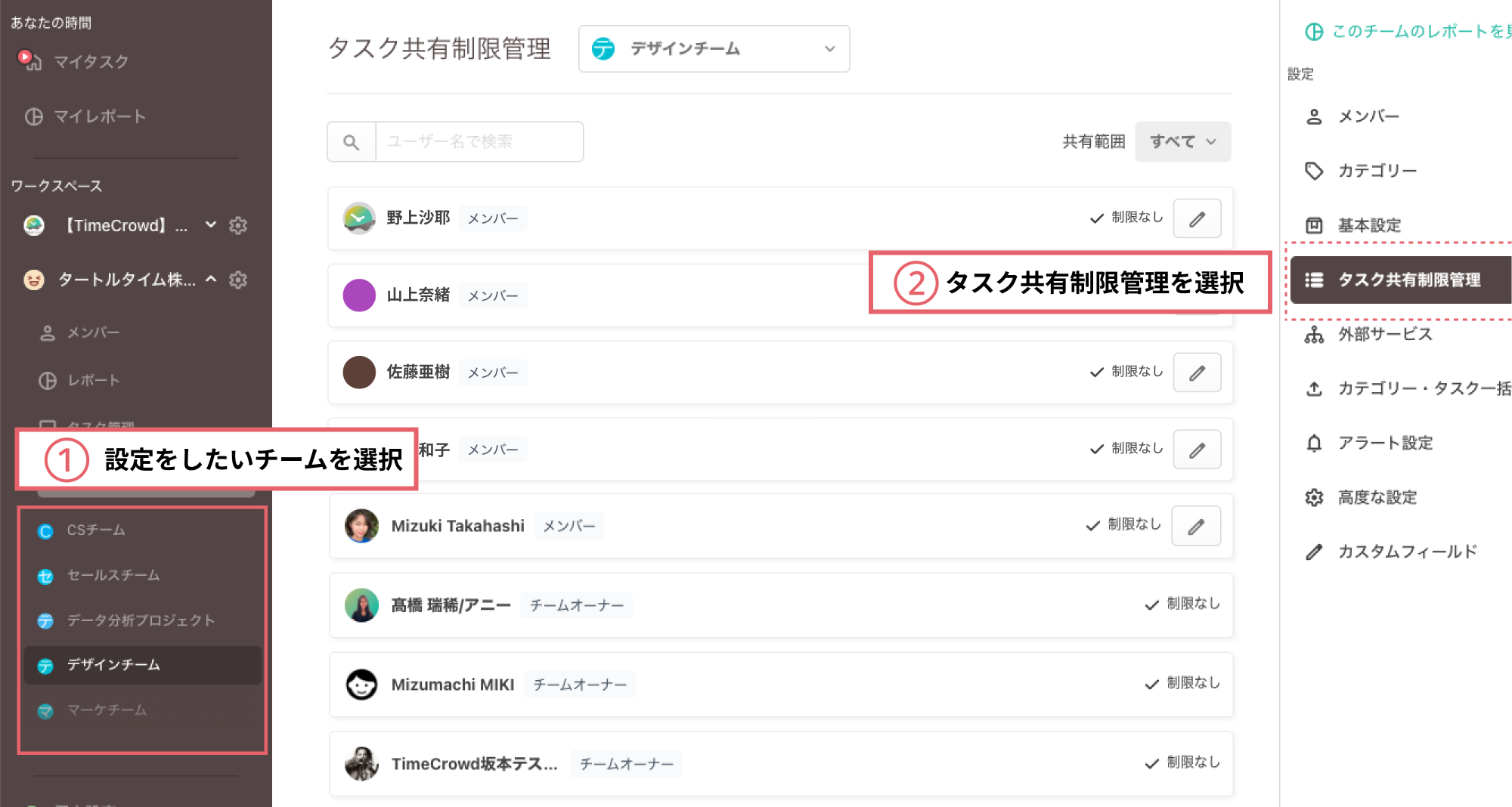
Task: Click このチームのレポート link
Action: pos(1414,31)
